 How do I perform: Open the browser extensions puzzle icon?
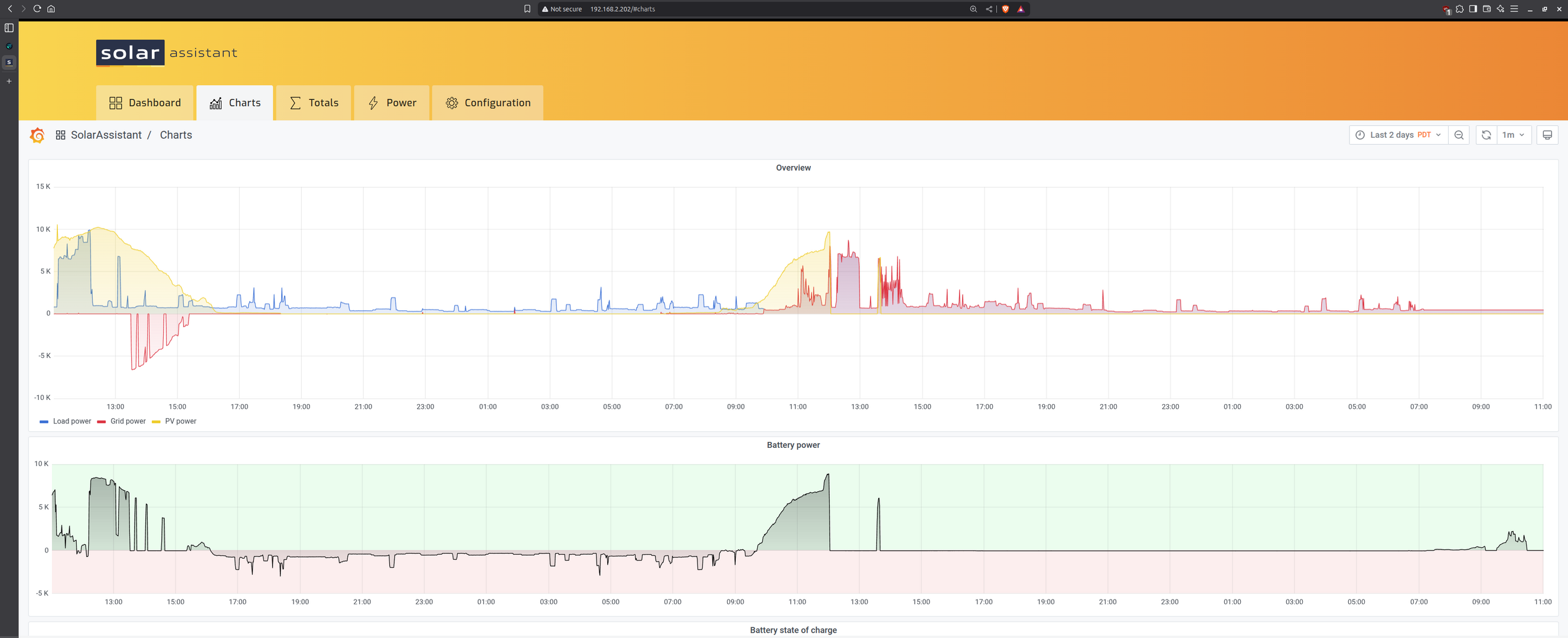[x=1460, y=9]
